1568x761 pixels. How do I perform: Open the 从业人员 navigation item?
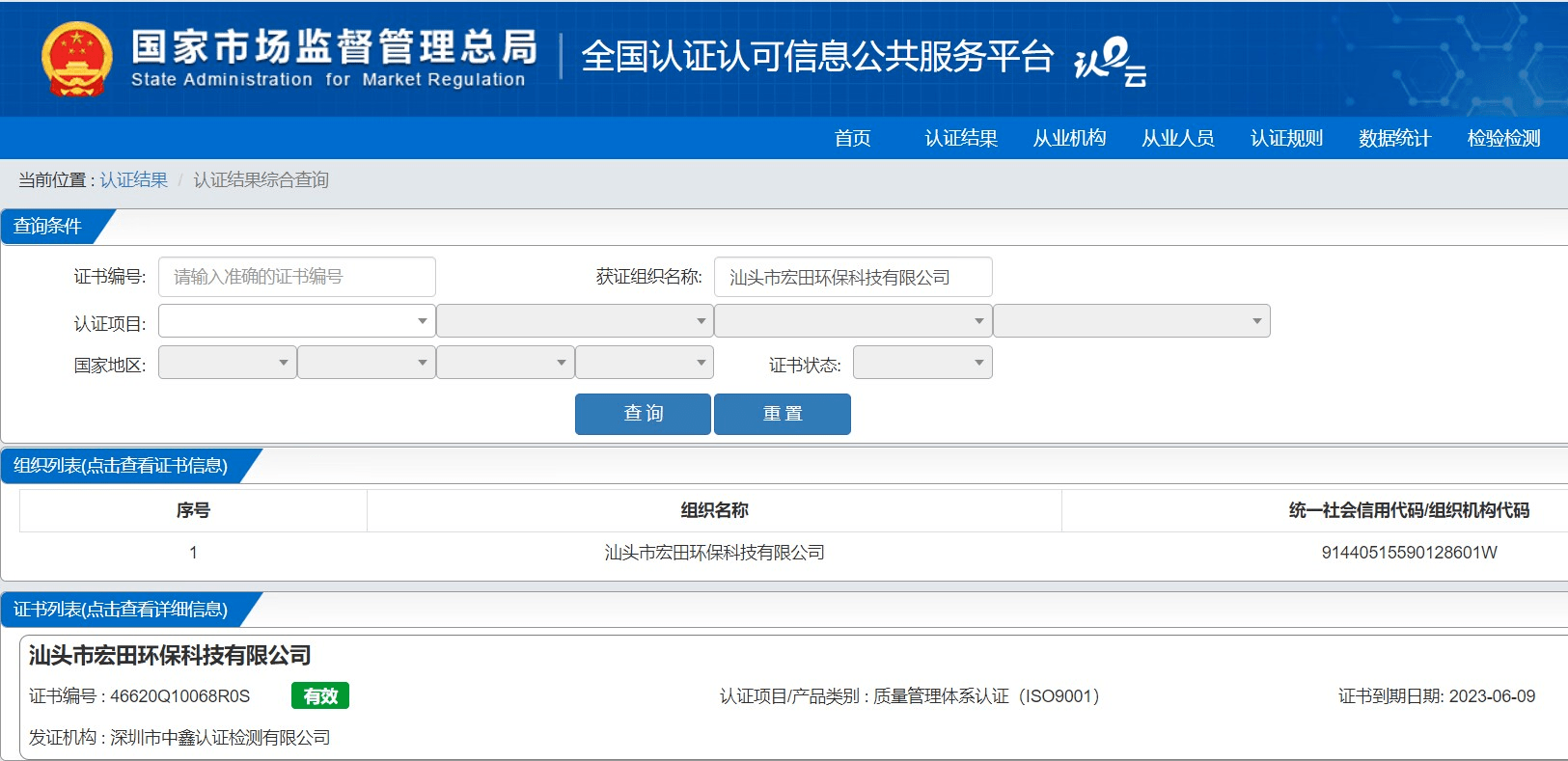[1177, 138]
